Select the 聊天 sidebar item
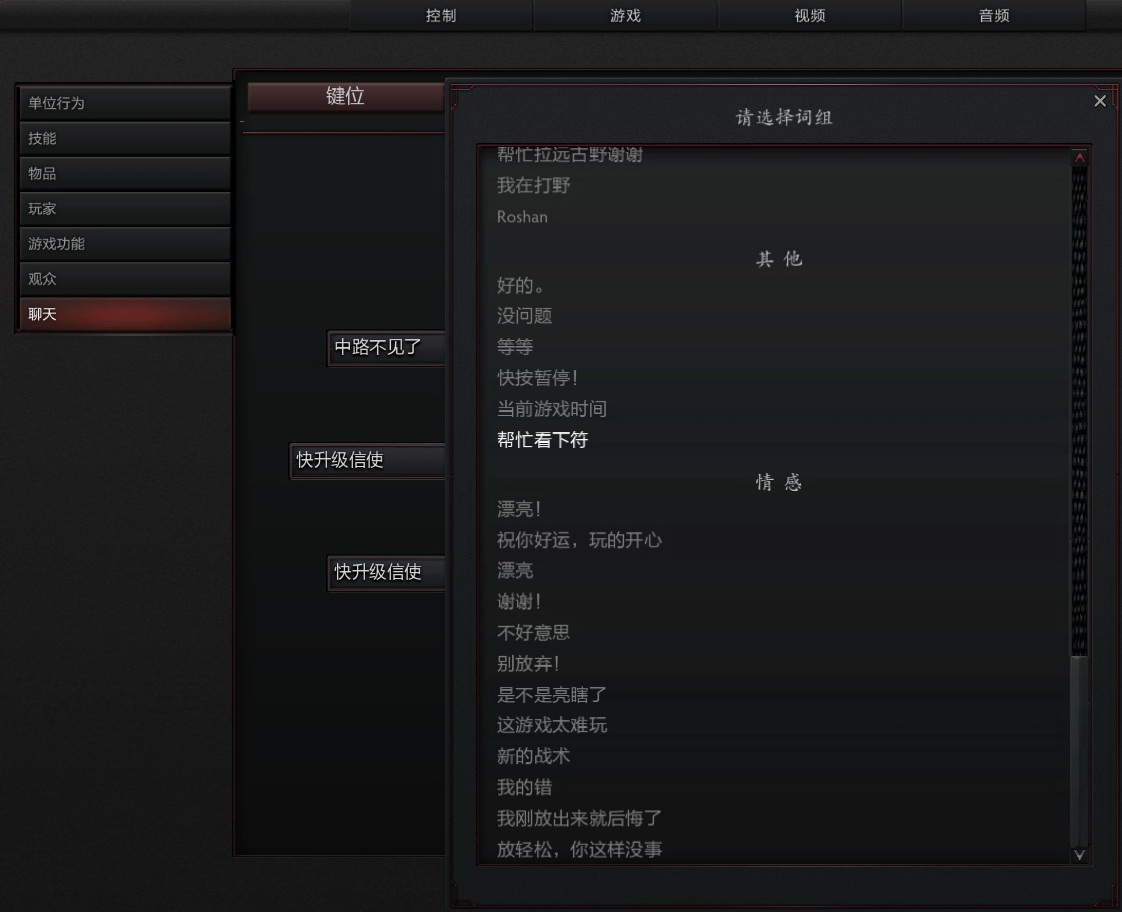This screenshot has height=912, width=1122. (x=125, y=314)
